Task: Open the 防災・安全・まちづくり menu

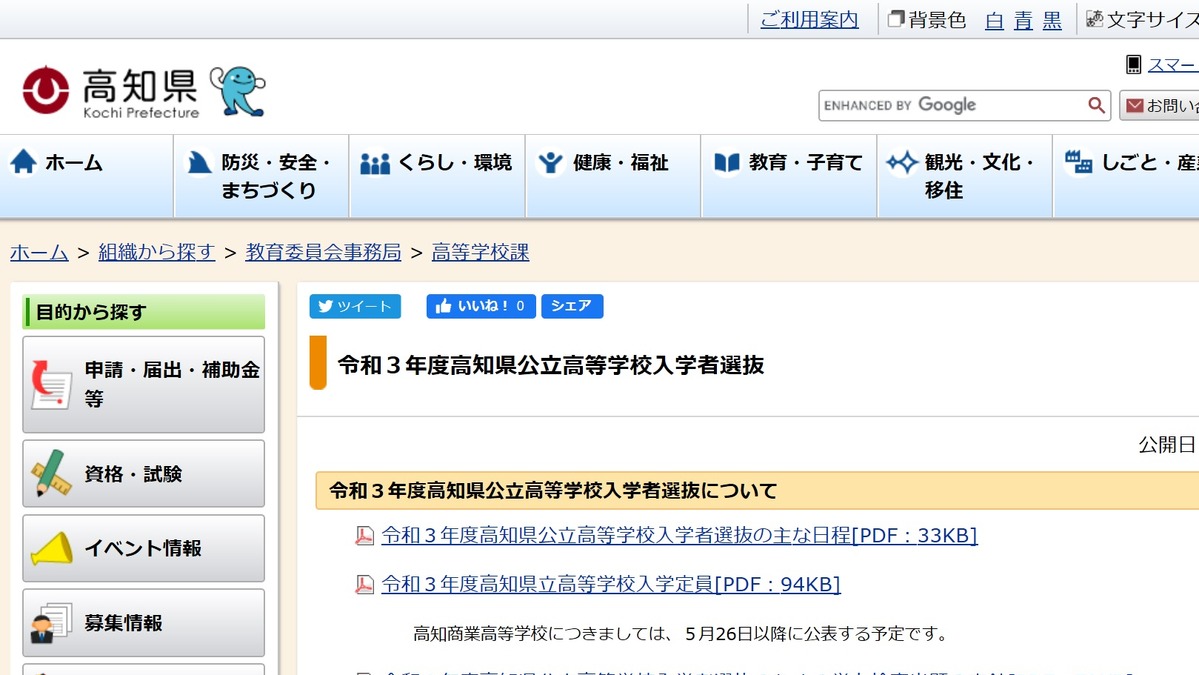Action: point(262,177)
